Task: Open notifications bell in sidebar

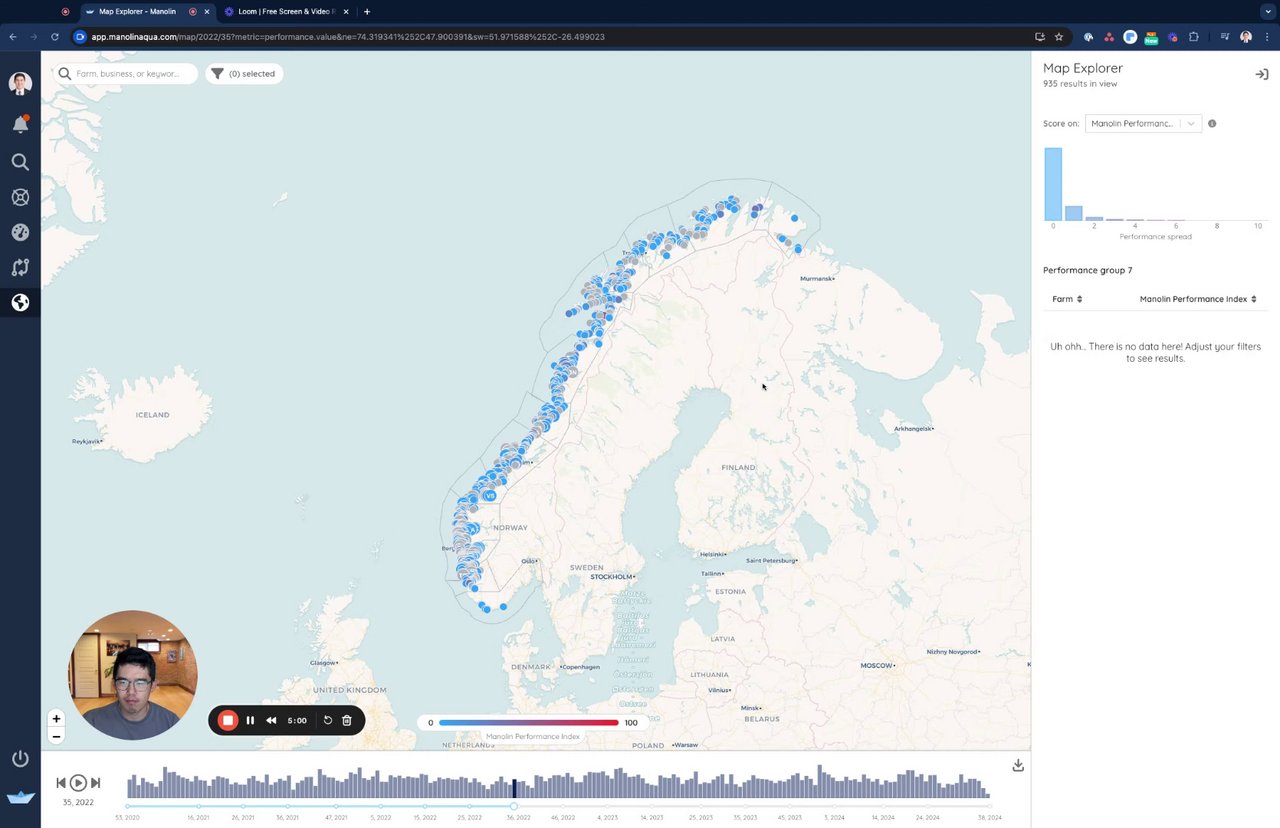Action: tap(20, 124)
